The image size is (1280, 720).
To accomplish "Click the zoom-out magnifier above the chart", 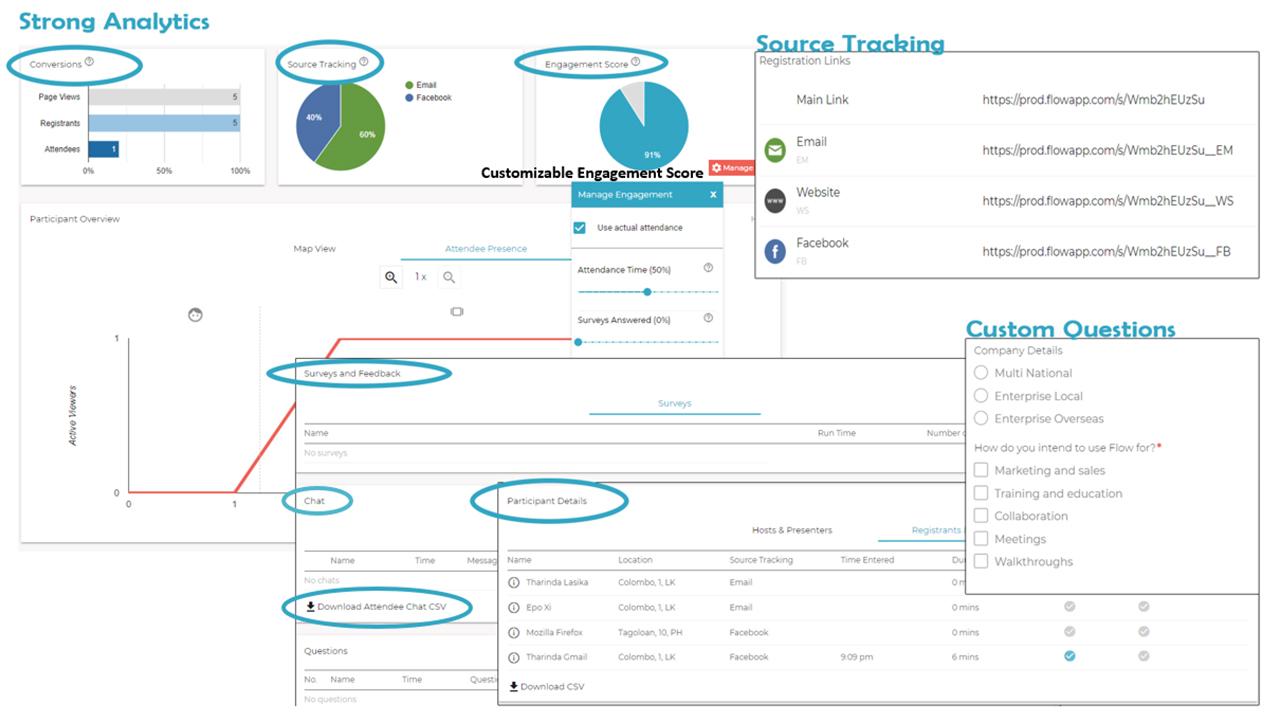I will pyautogui.click(x=449, y=277).
